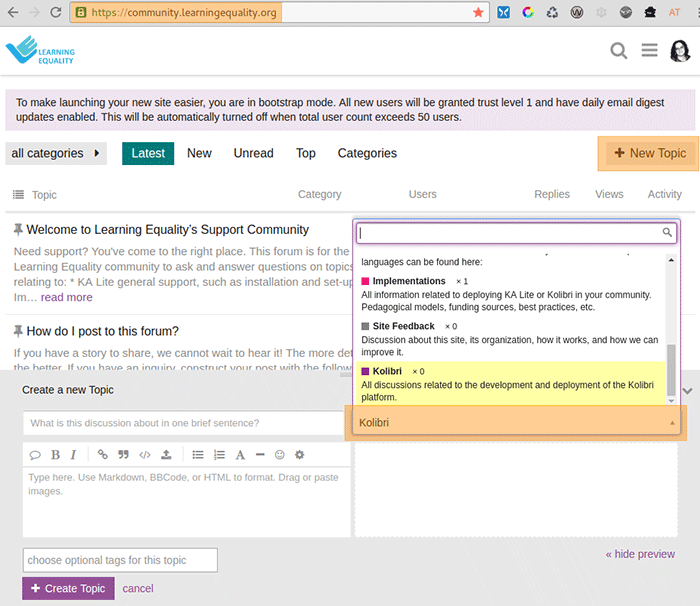Click the upload icon in composer toolbar
Viewport: 700px width, 606px height.
coord(166,455)
